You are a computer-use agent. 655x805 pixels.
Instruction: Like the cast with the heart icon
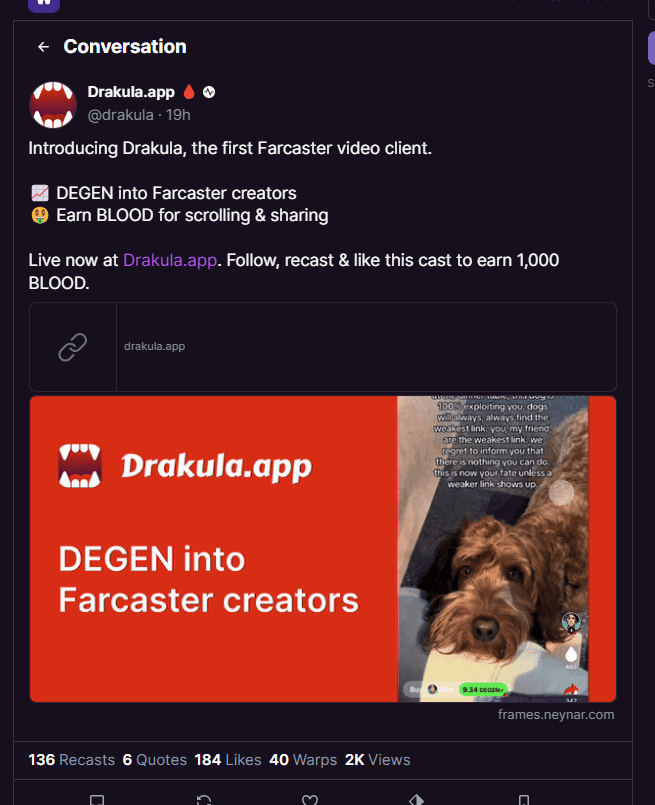pyautogui.click(x=310, y=800)
